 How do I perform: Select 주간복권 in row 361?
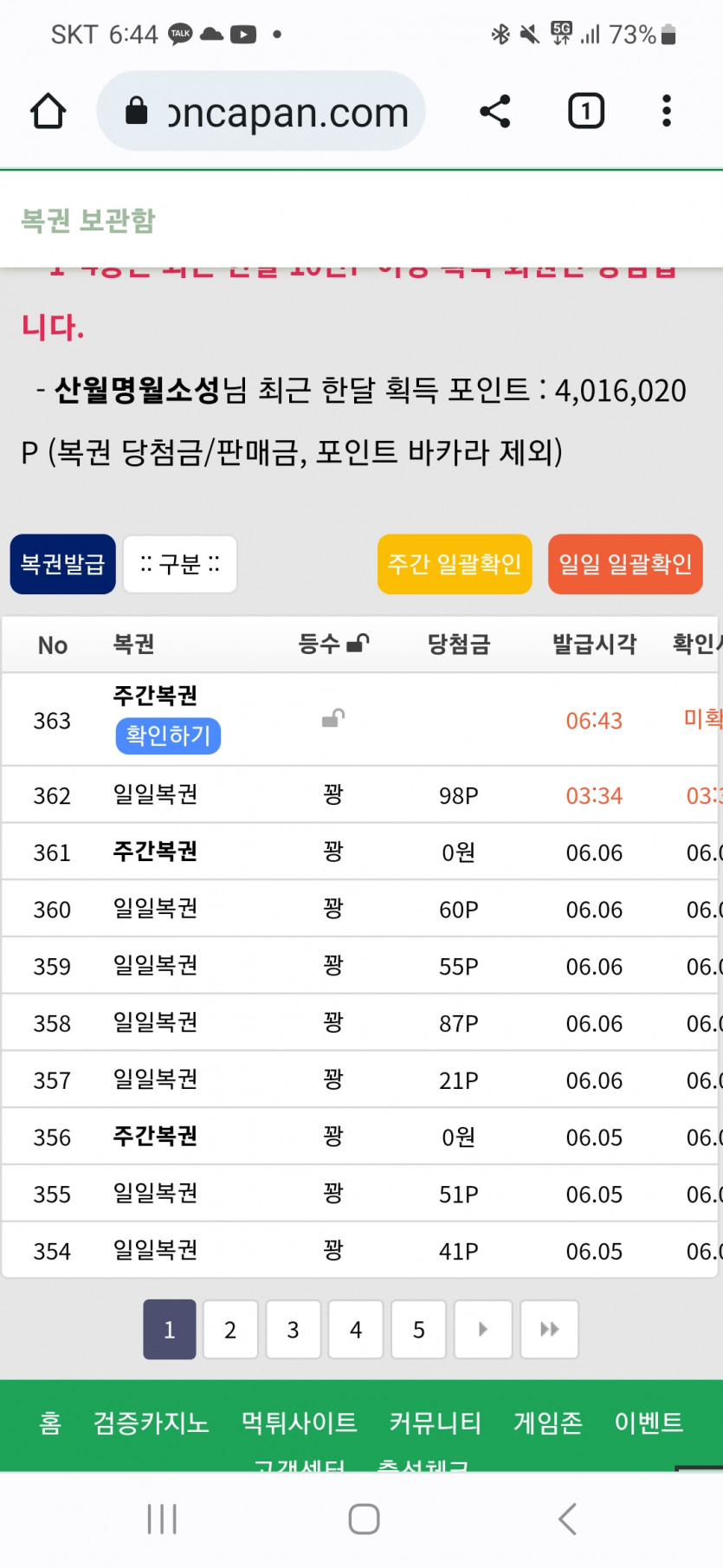(155, 852)
